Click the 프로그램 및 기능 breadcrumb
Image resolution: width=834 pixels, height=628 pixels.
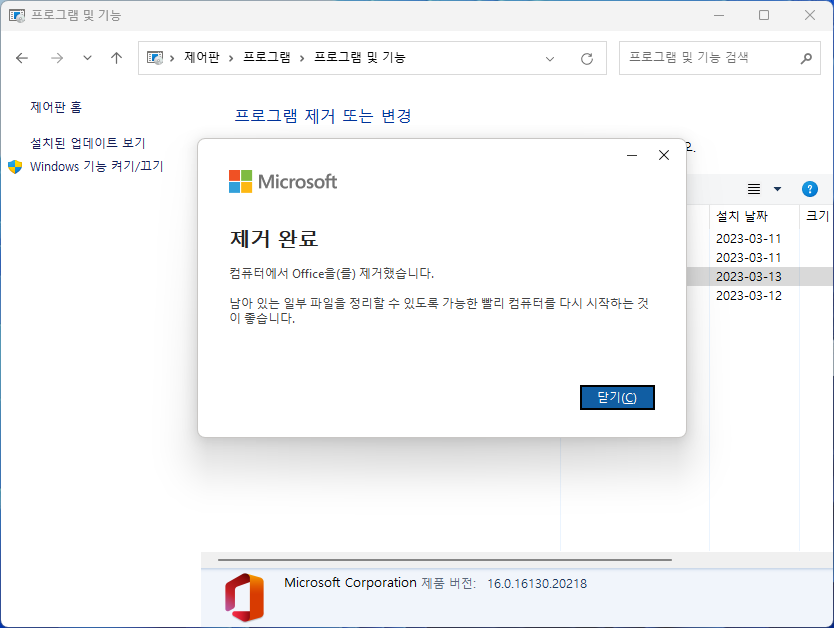360,57
